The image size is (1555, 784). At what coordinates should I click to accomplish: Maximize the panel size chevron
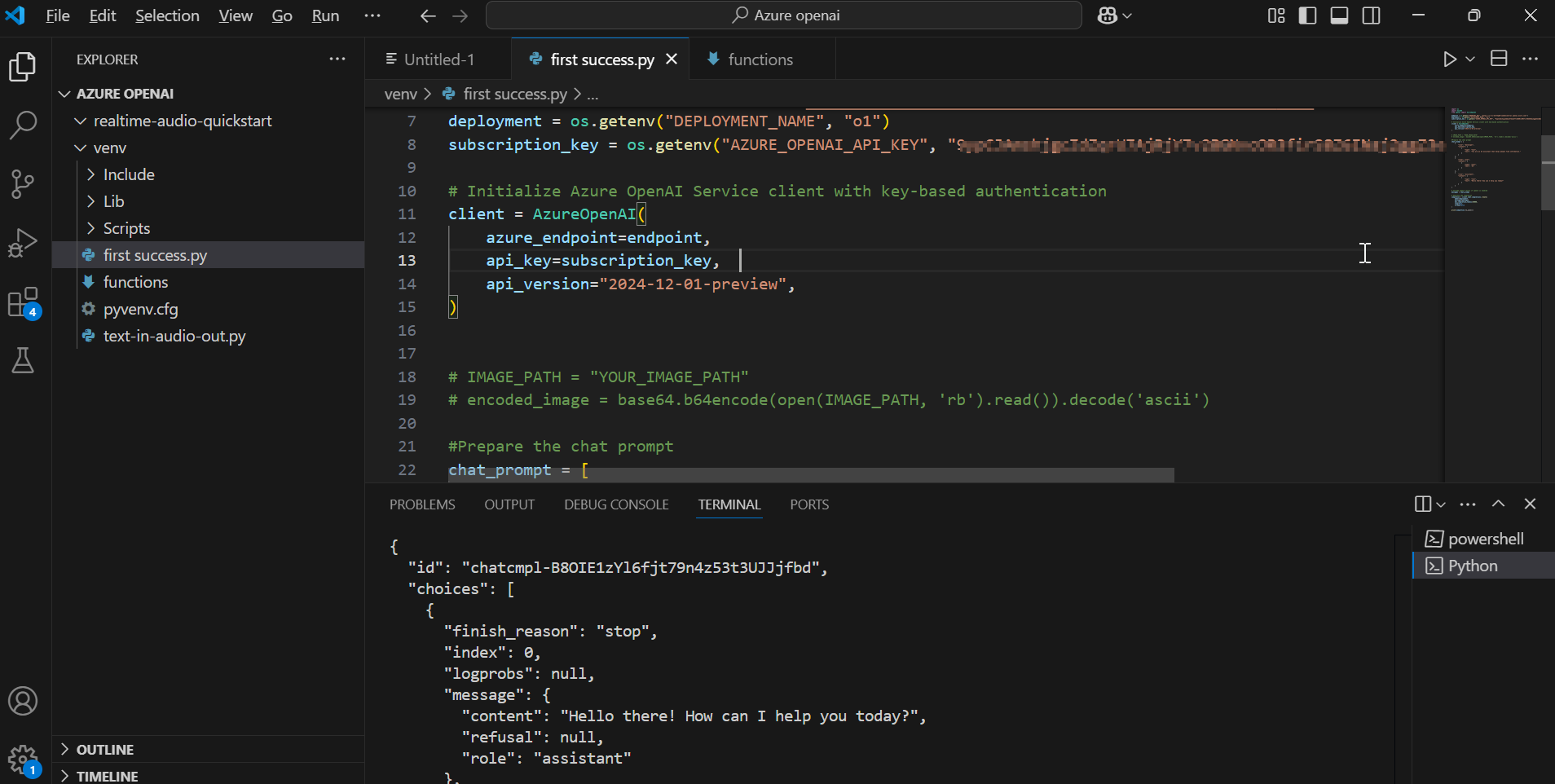click(1498, 504)
